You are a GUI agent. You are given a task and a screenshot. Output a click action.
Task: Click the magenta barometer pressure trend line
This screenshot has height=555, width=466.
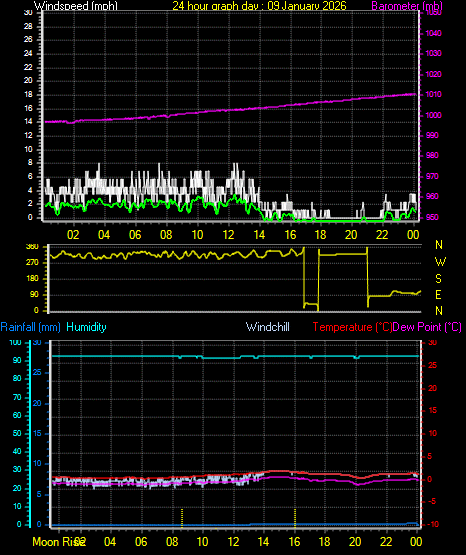230,109
